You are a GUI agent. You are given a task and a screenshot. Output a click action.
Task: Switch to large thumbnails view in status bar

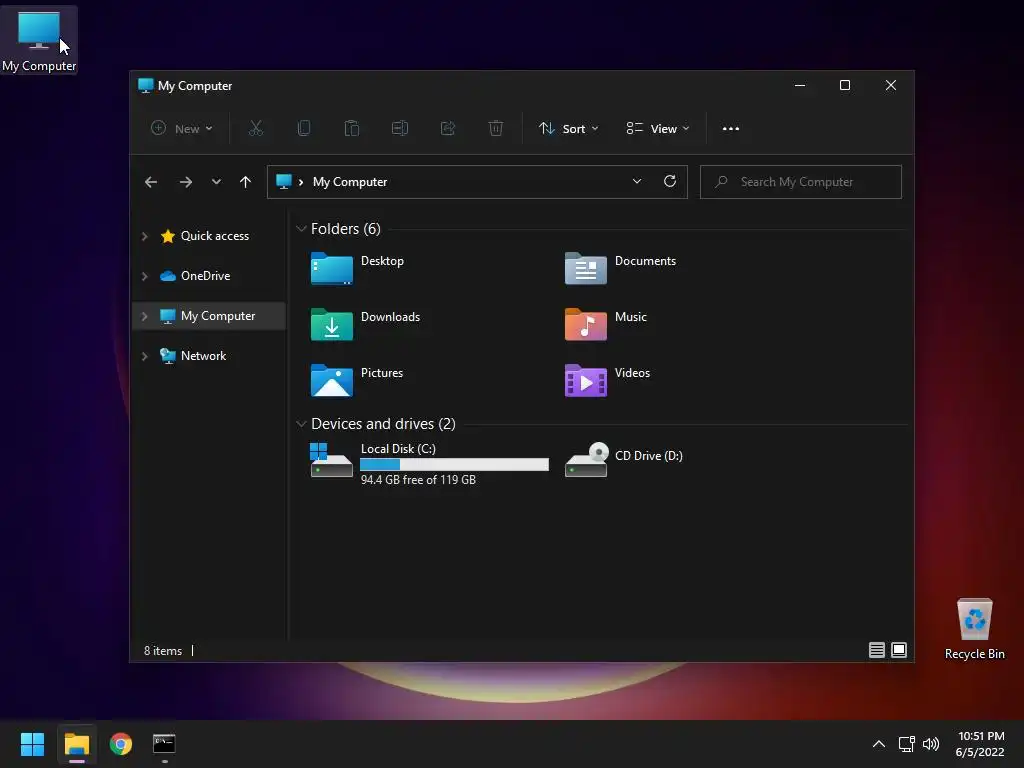click(x=899, y=650)
